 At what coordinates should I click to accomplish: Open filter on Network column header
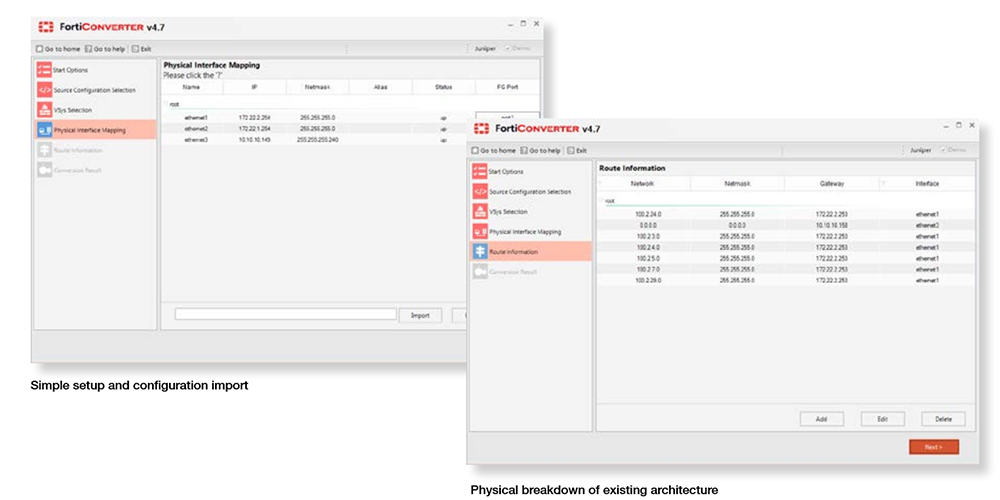coord(599,183)
